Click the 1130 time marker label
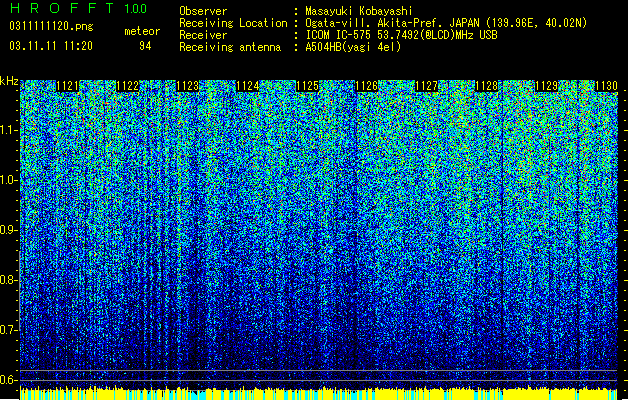Image resolution: width=629 pixels, height=400 pixels. coord(606,86)
